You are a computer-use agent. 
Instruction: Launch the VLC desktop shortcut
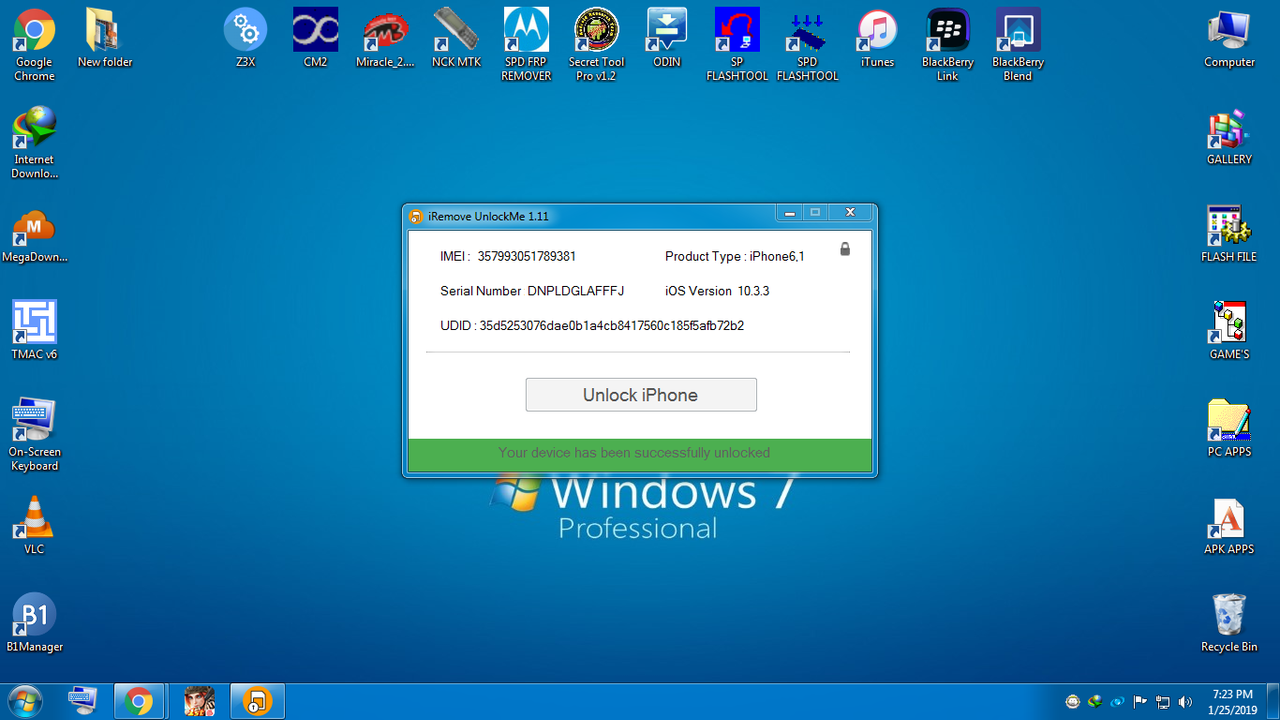point(34,525)
